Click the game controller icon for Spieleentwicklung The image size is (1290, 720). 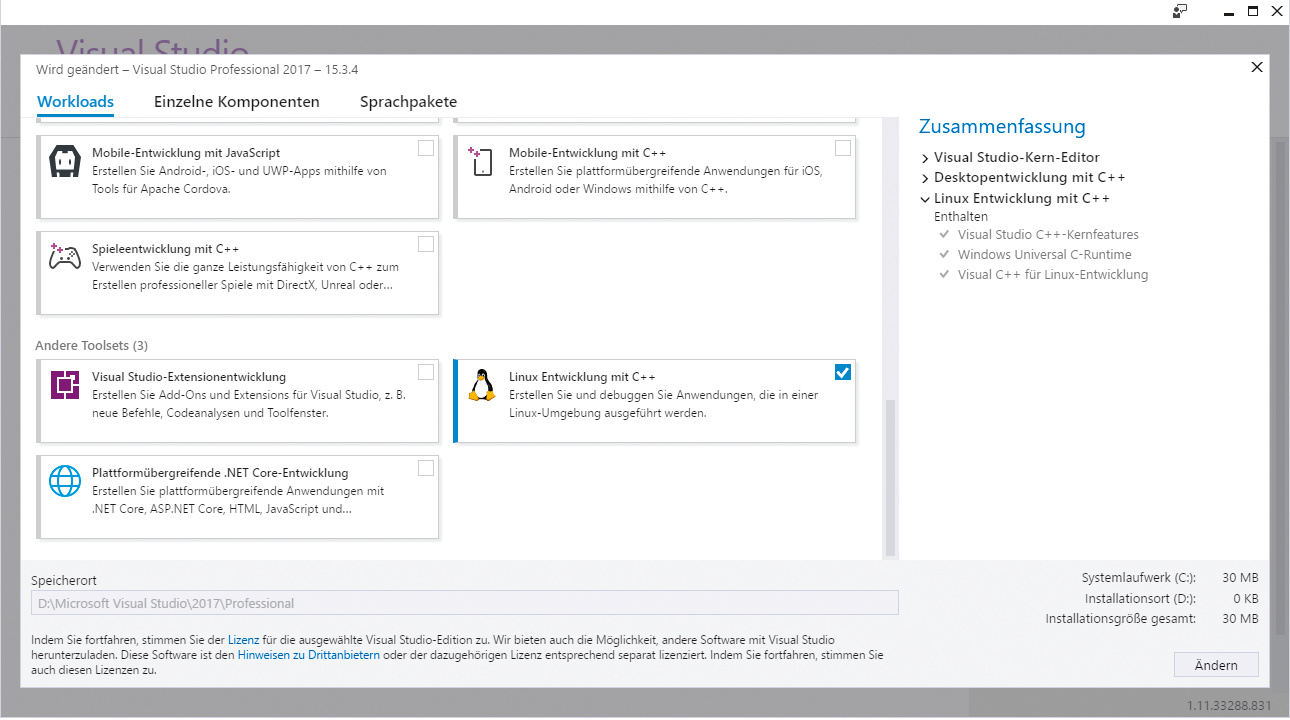65,257
